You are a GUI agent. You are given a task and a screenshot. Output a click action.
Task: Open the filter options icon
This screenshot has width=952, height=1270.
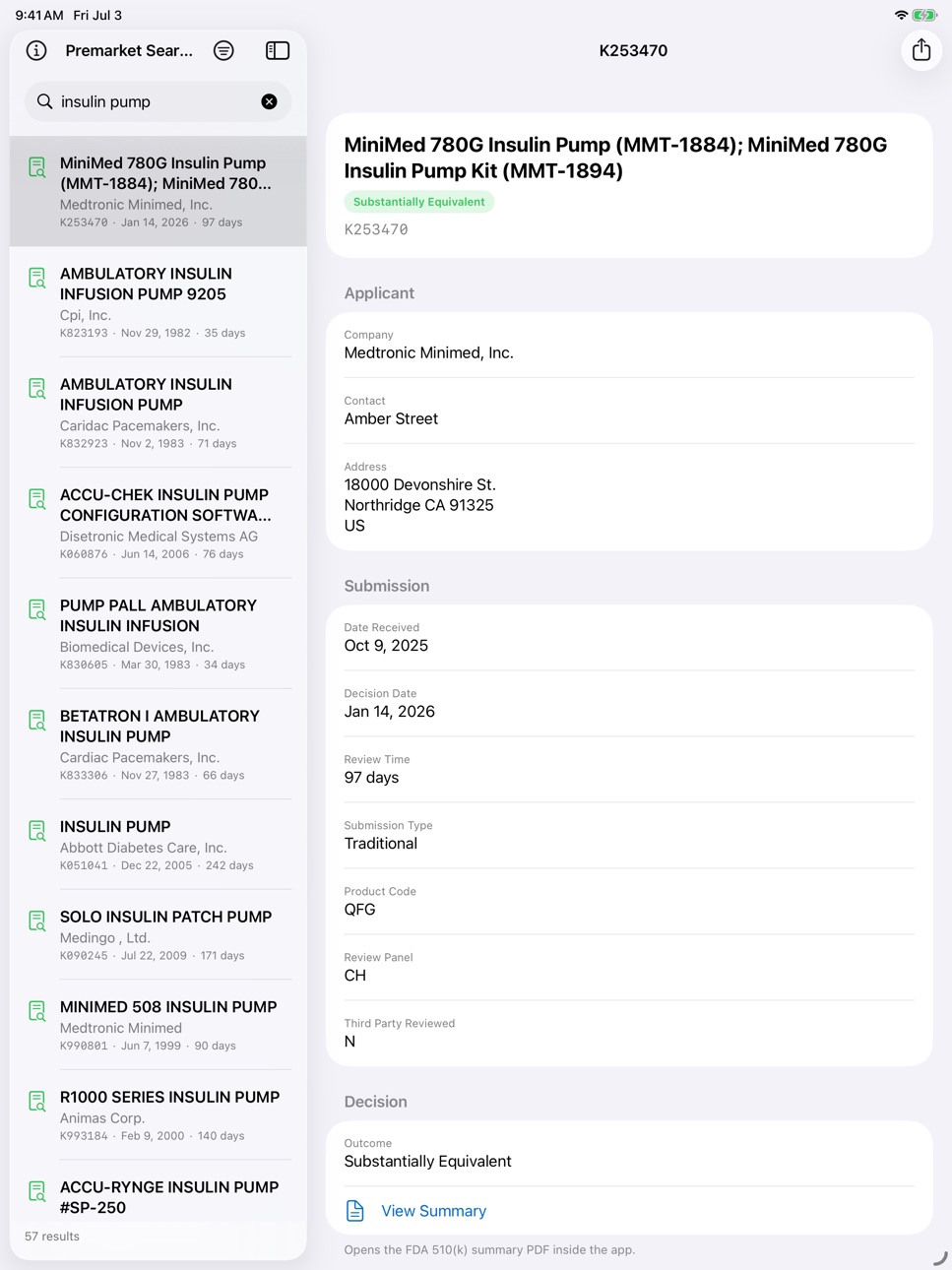223,50
